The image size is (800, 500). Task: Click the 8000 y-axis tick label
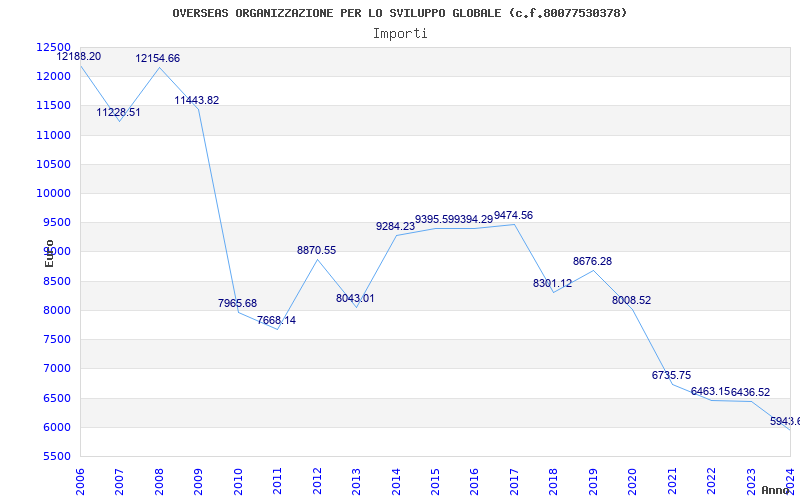click(56, 310)
